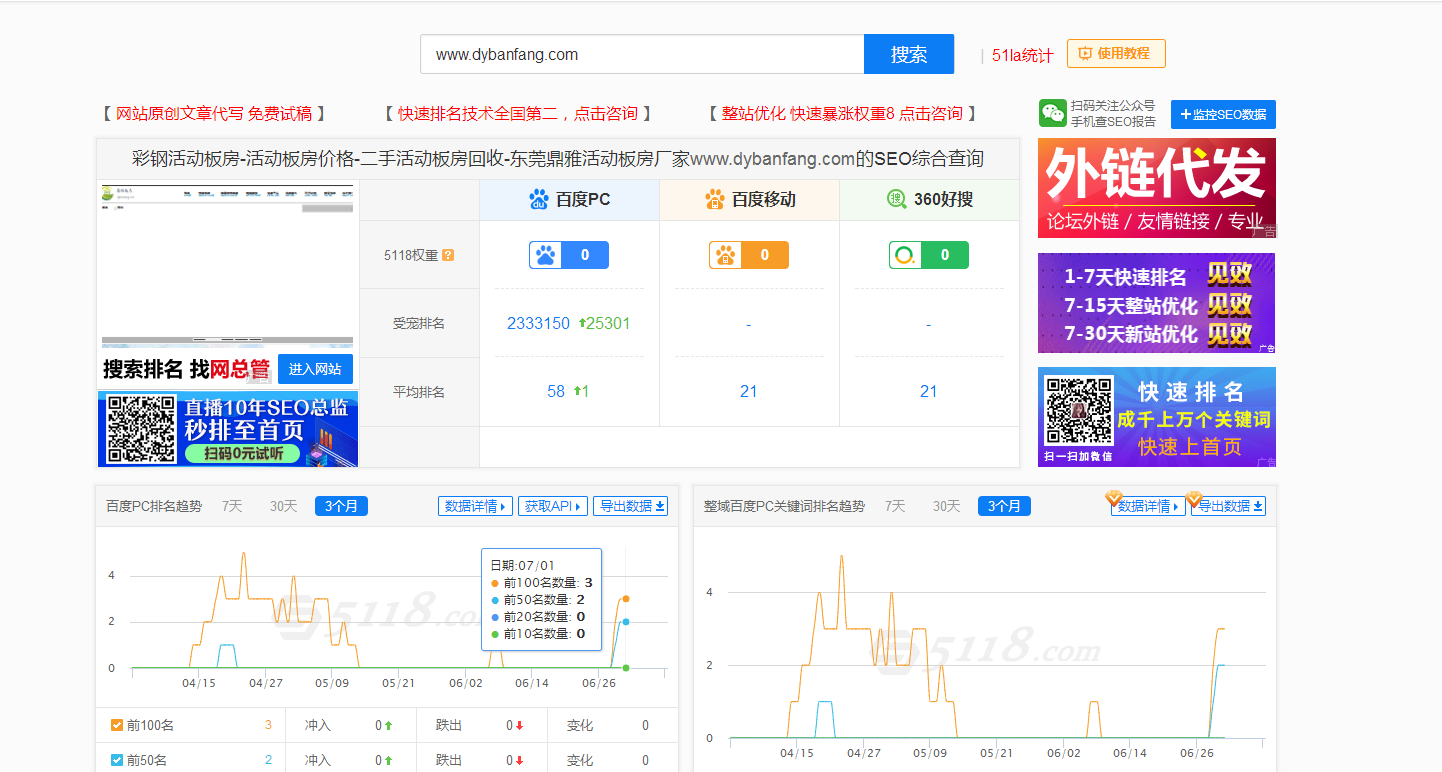The image size is (1442, 772).
Task: Click Baidu mobile average rank 21
Action: click(749, 391)
